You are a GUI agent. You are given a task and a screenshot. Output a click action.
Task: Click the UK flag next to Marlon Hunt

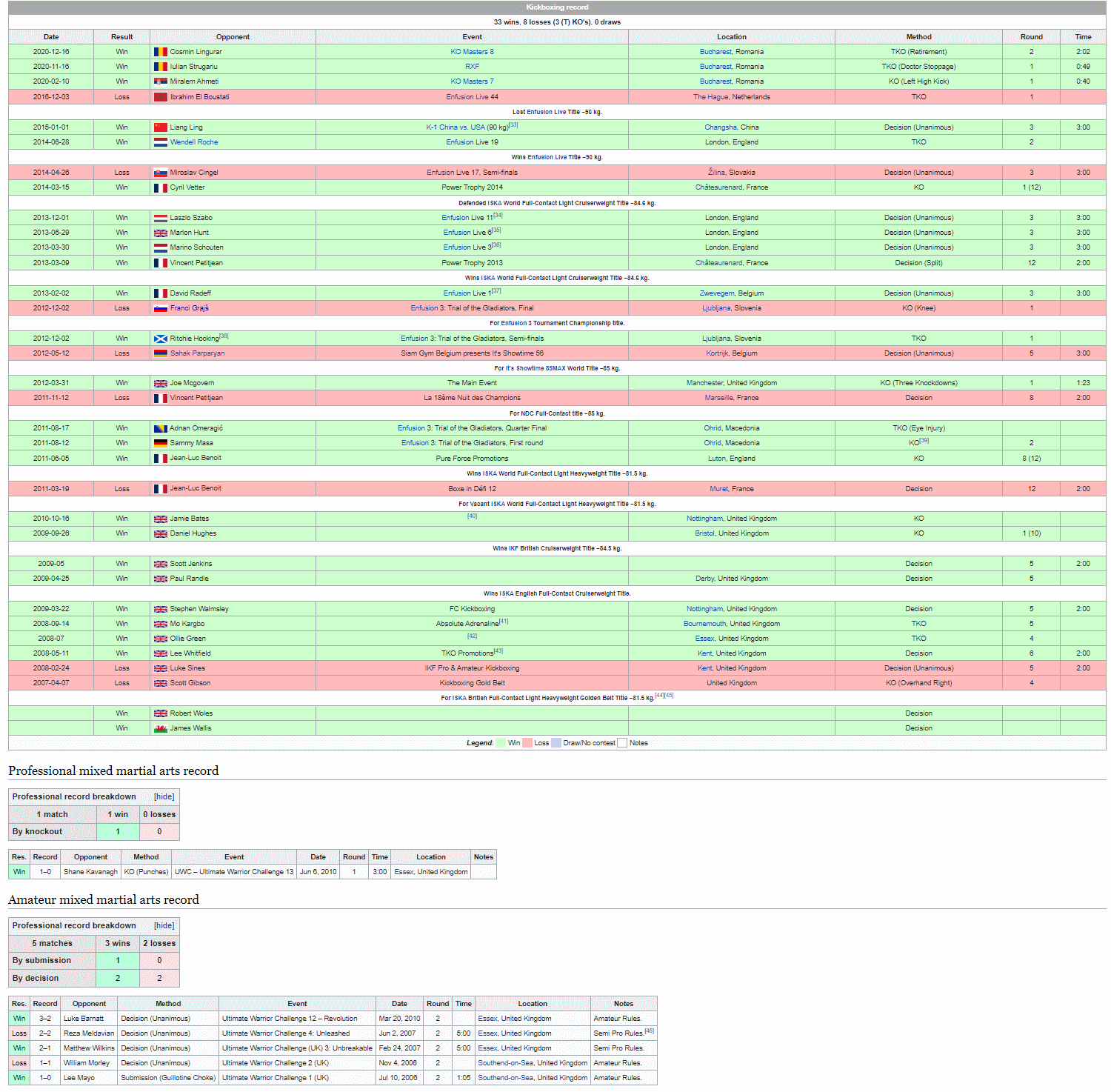click(x=160, y=233)
